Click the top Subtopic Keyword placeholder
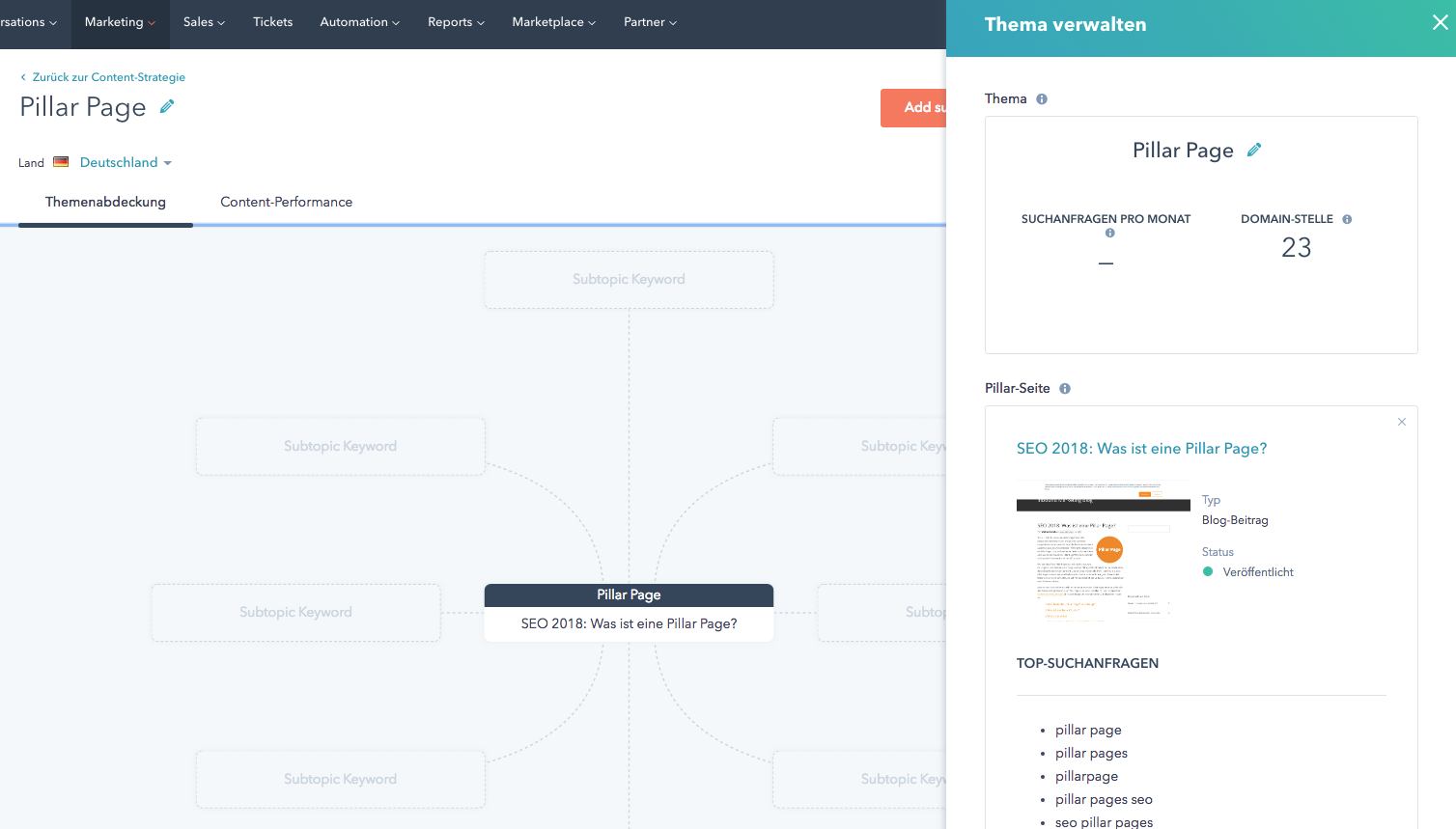Image resolution: width=1456 pixels, height=829 pixels. [x=629, y=280]
